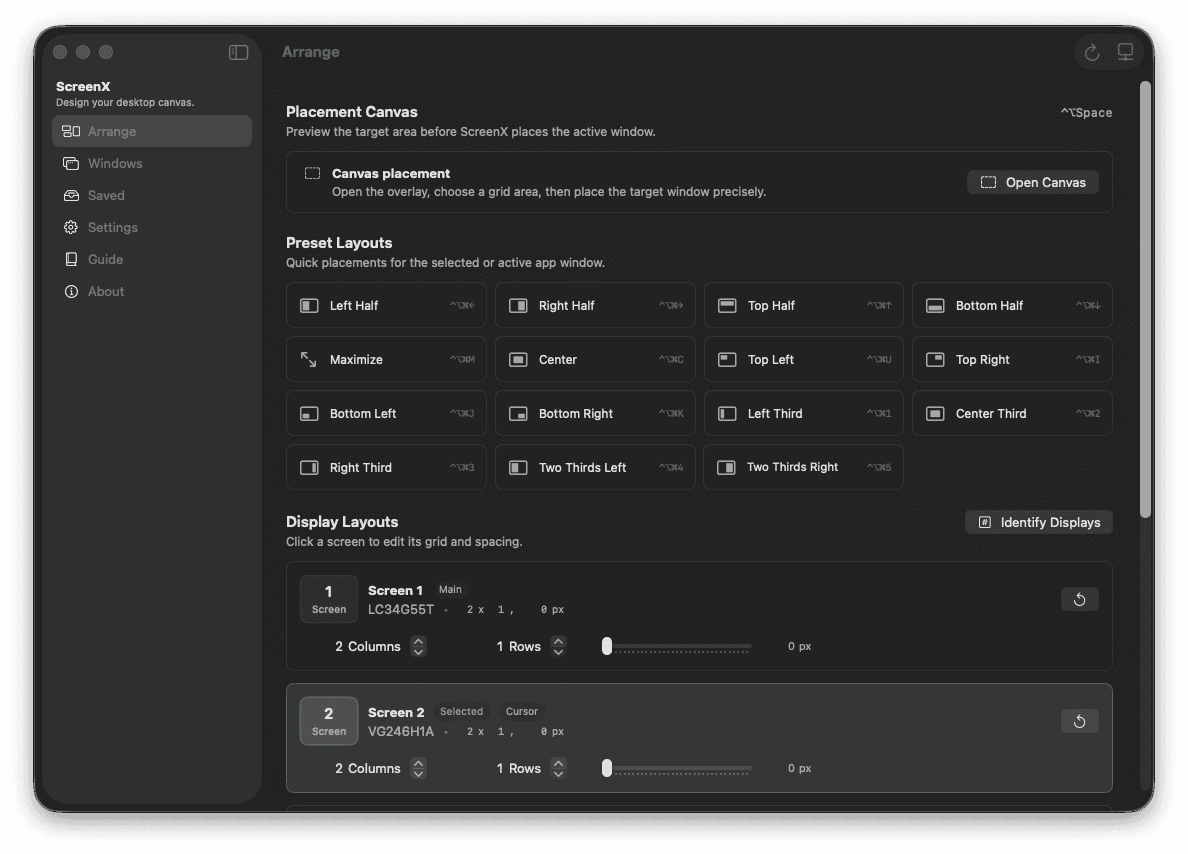Click the Selected badge on Screen 2
Screen dimensions: 1188x854
[x=461, y=712]
